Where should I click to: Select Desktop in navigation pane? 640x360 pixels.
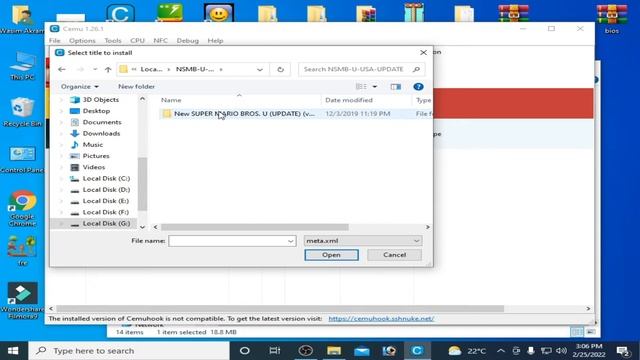(96, 111)
